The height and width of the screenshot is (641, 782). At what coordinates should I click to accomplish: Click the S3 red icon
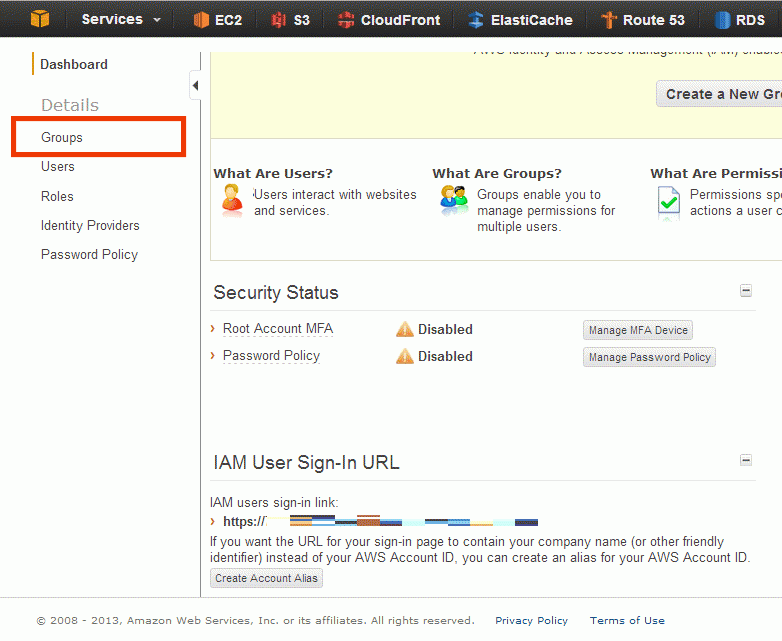(278, 20)
